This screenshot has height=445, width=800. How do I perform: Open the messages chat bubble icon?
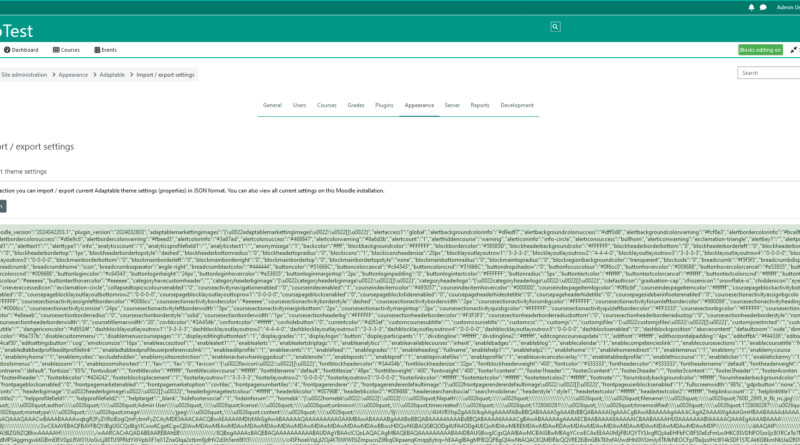coord(763,7)
